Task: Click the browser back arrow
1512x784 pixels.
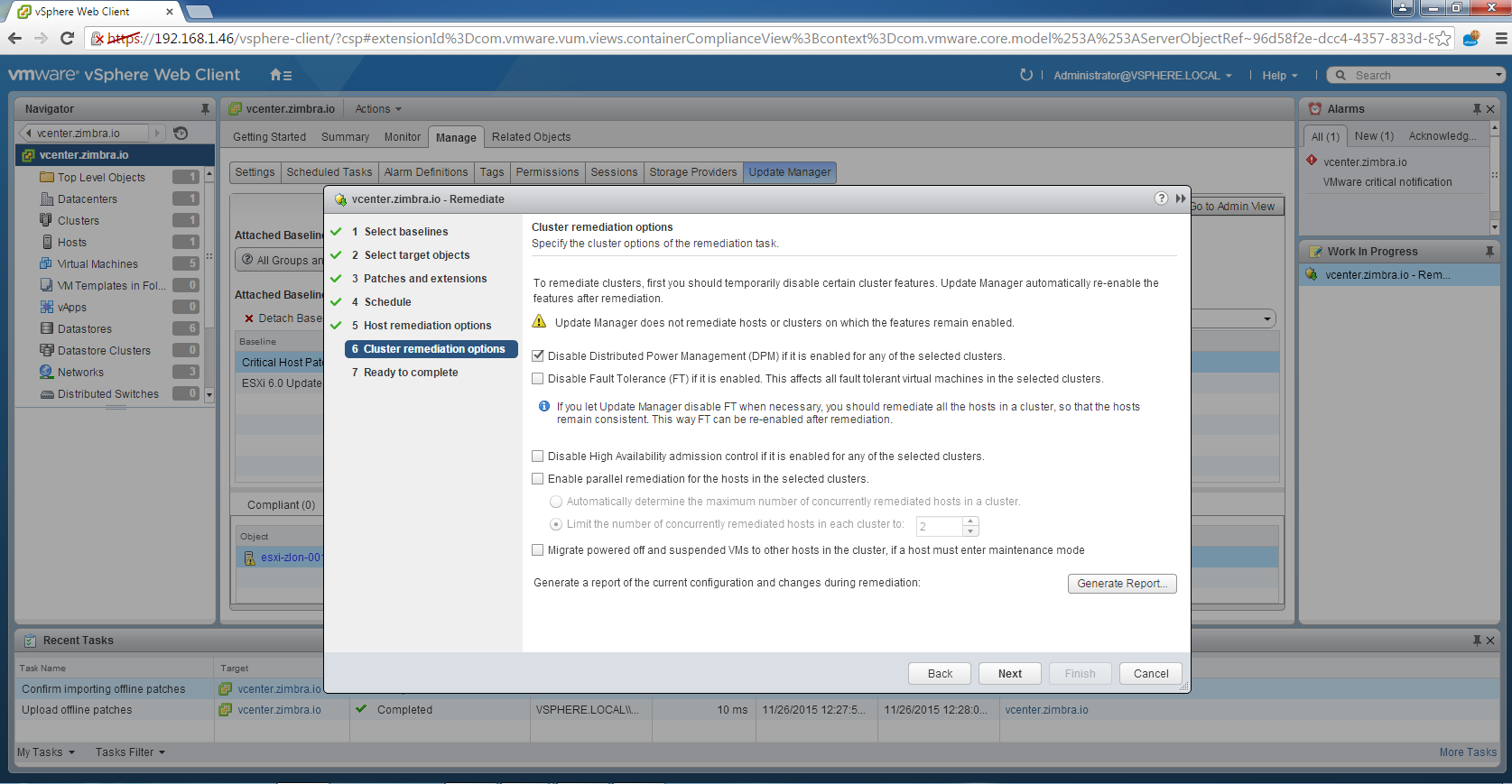Action: tap(14, 38)
